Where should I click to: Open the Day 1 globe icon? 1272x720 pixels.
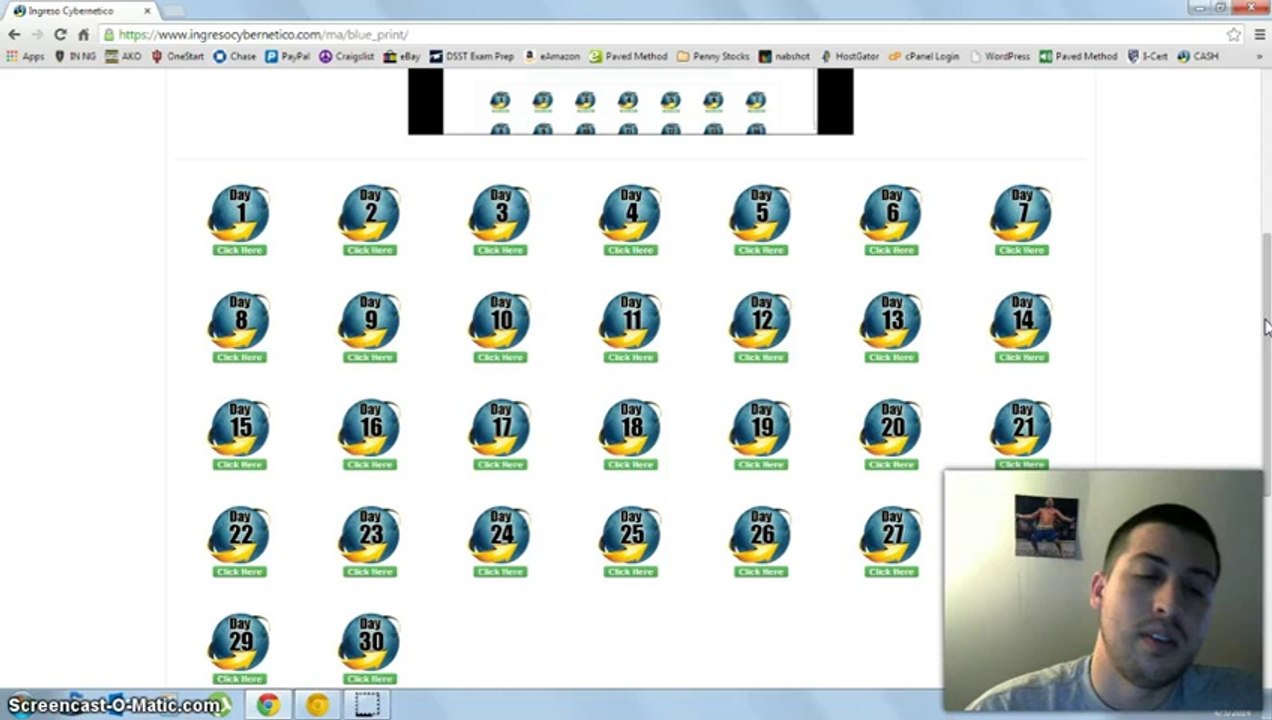240,213
